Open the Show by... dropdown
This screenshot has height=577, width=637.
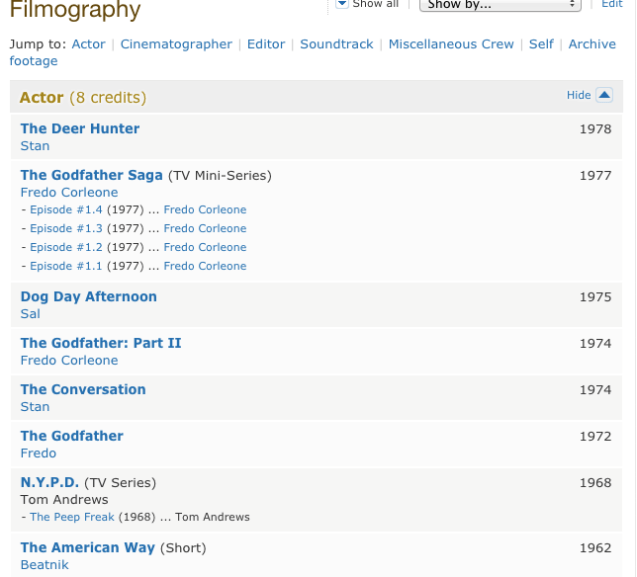[500, 5]
